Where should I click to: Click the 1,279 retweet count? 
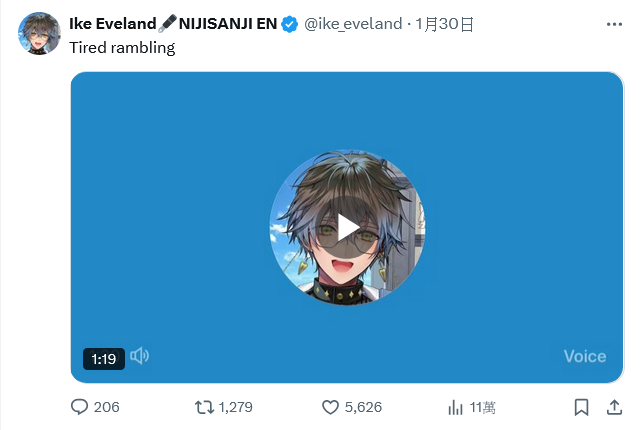(235, 407)
